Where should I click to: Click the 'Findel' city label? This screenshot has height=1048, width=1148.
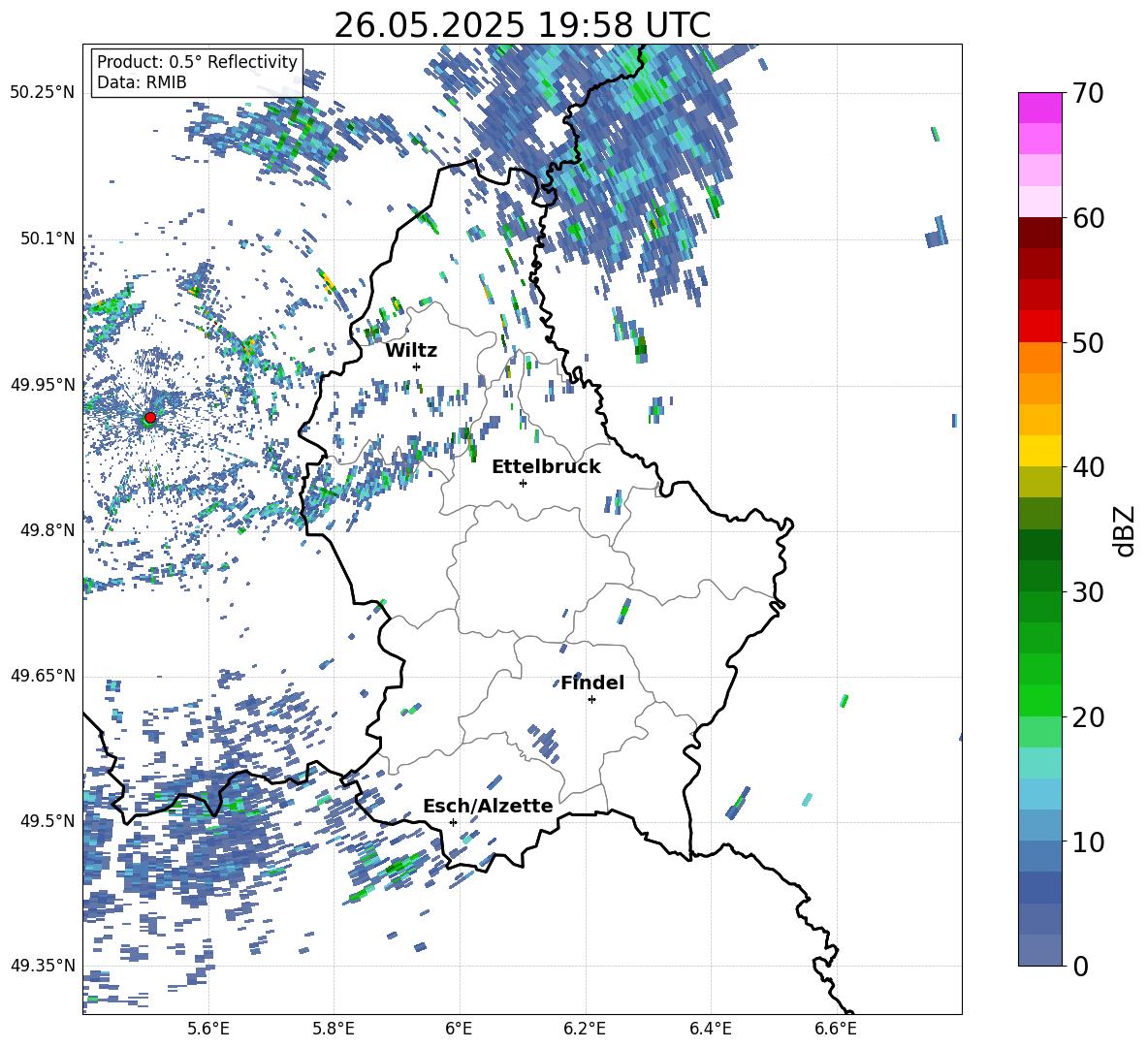pyautogui.click(x=592, y=683)
